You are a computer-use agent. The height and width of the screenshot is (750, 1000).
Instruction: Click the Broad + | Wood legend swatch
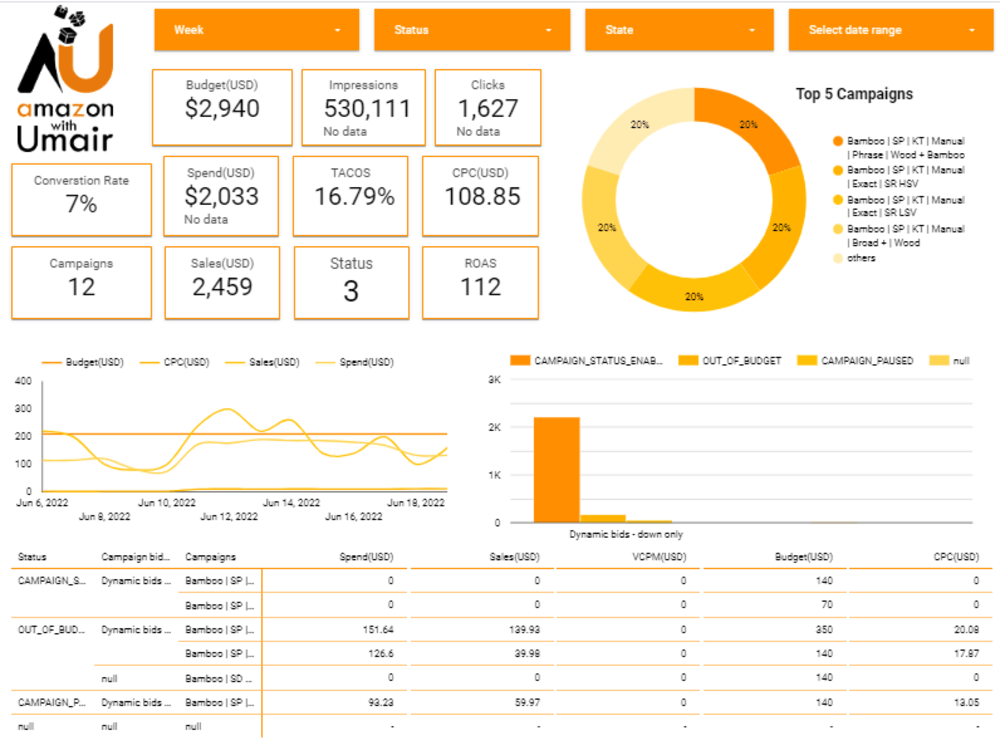[x=837, y=229]
